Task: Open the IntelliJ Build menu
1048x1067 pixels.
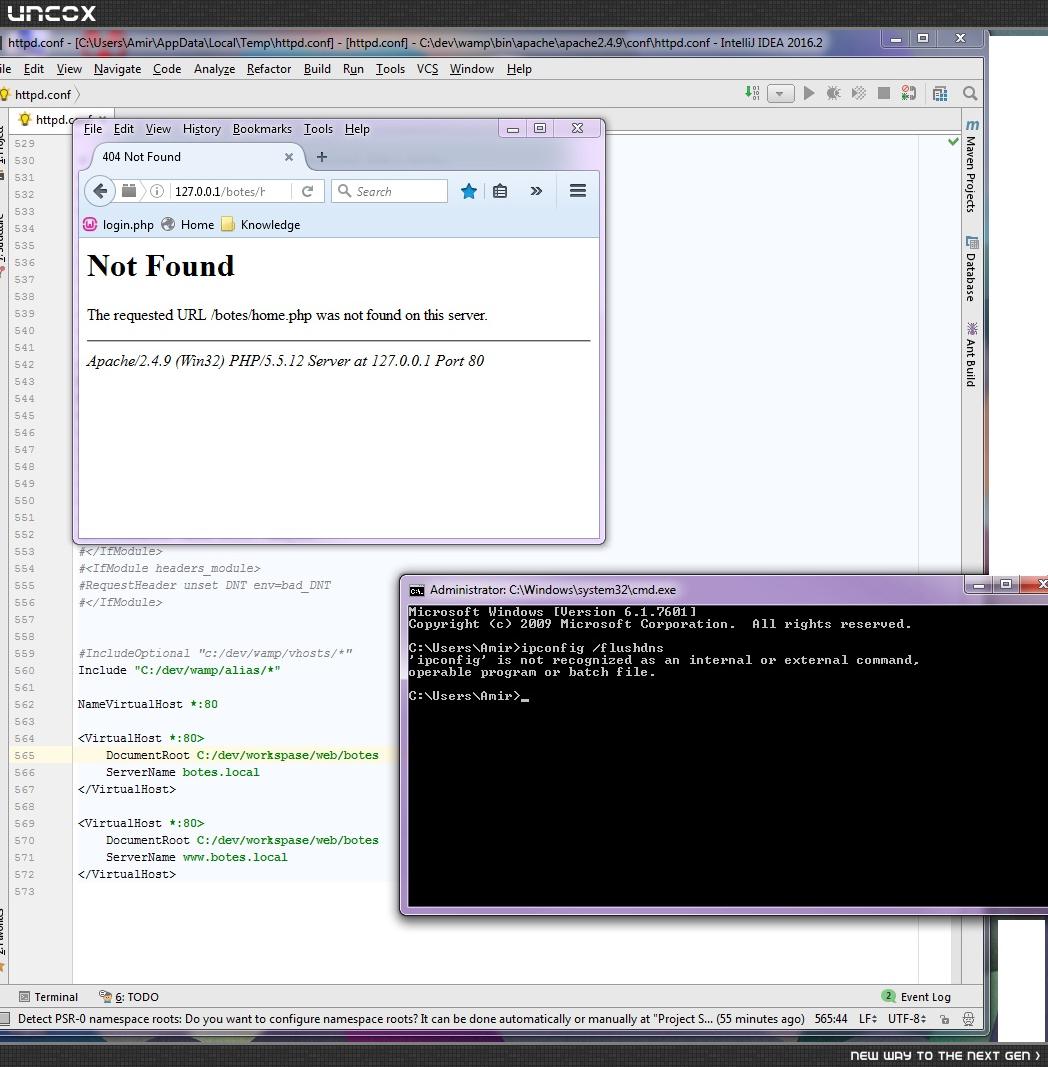Action: [317, 69]
